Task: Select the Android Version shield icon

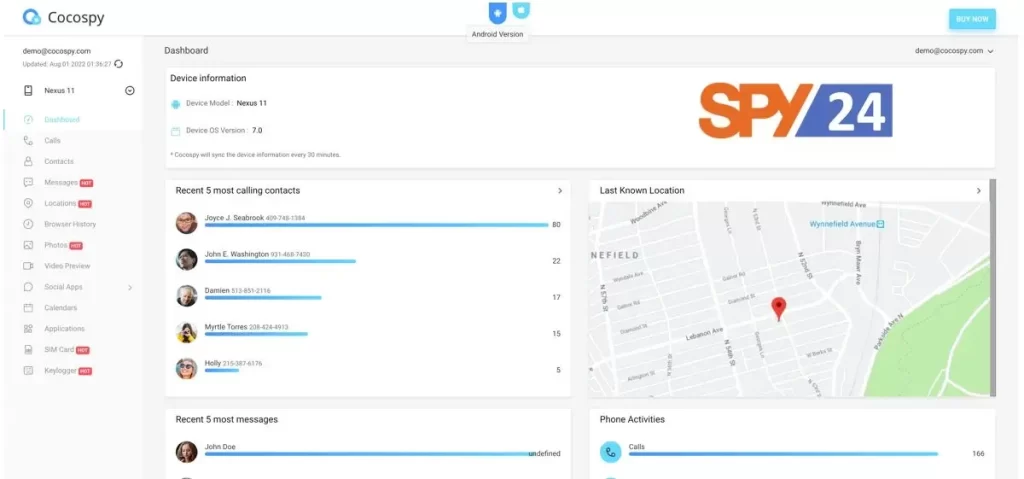Action: [498, 12]
